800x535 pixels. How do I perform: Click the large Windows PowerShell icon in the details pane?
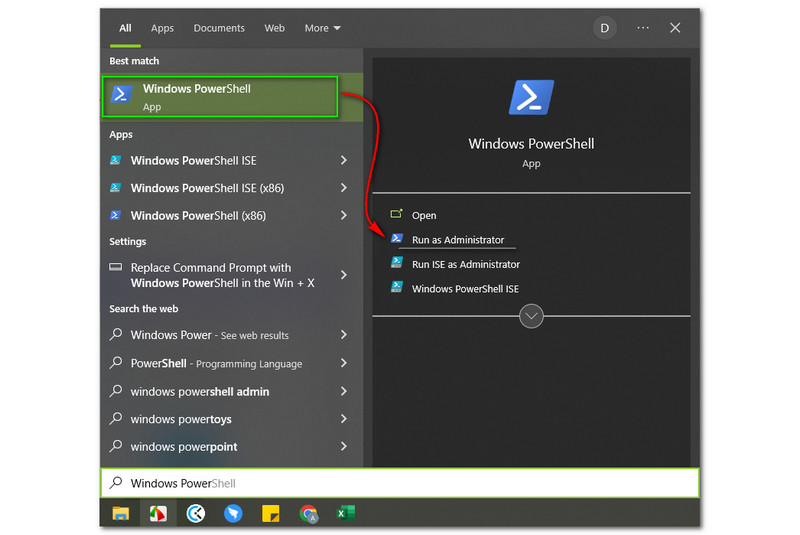531,98
